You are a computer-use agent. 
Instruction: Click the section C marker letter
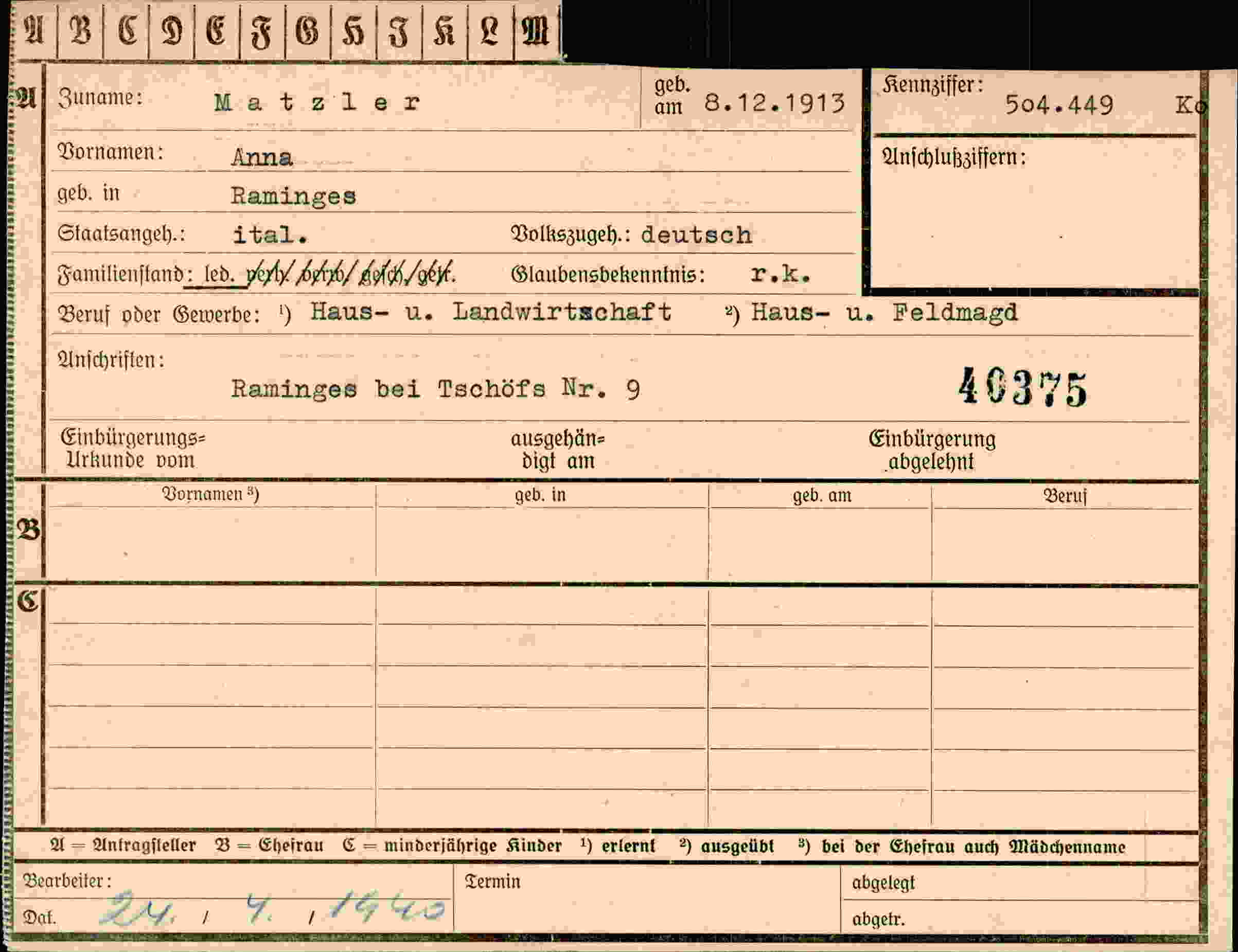tap(27, 601)
